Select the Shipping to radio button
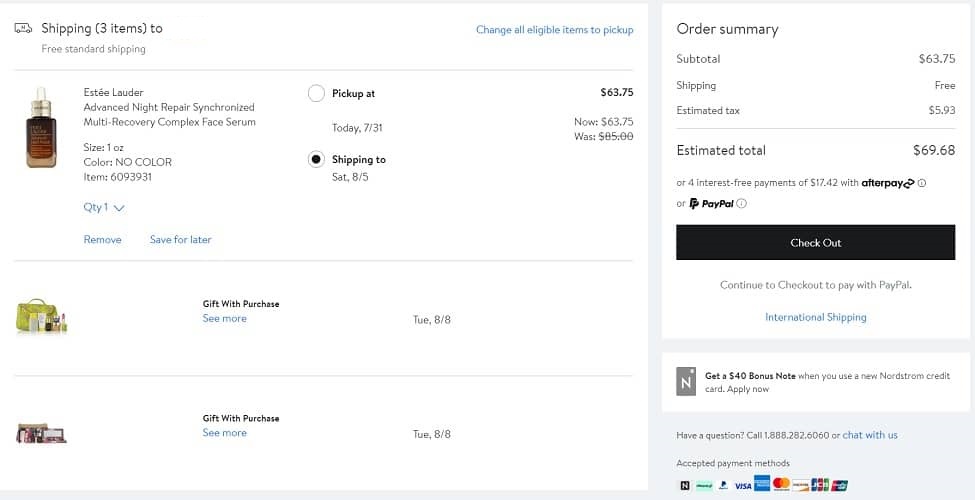The height and width of the screenshot is (500, 975). (316, 160)
